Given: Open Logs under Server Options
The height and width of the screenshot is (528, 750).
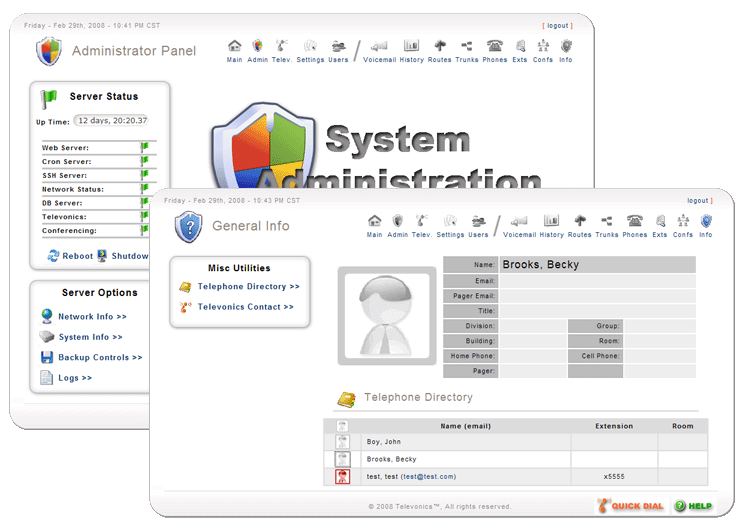Looking at the screenshot, I should tap(75, 378).
